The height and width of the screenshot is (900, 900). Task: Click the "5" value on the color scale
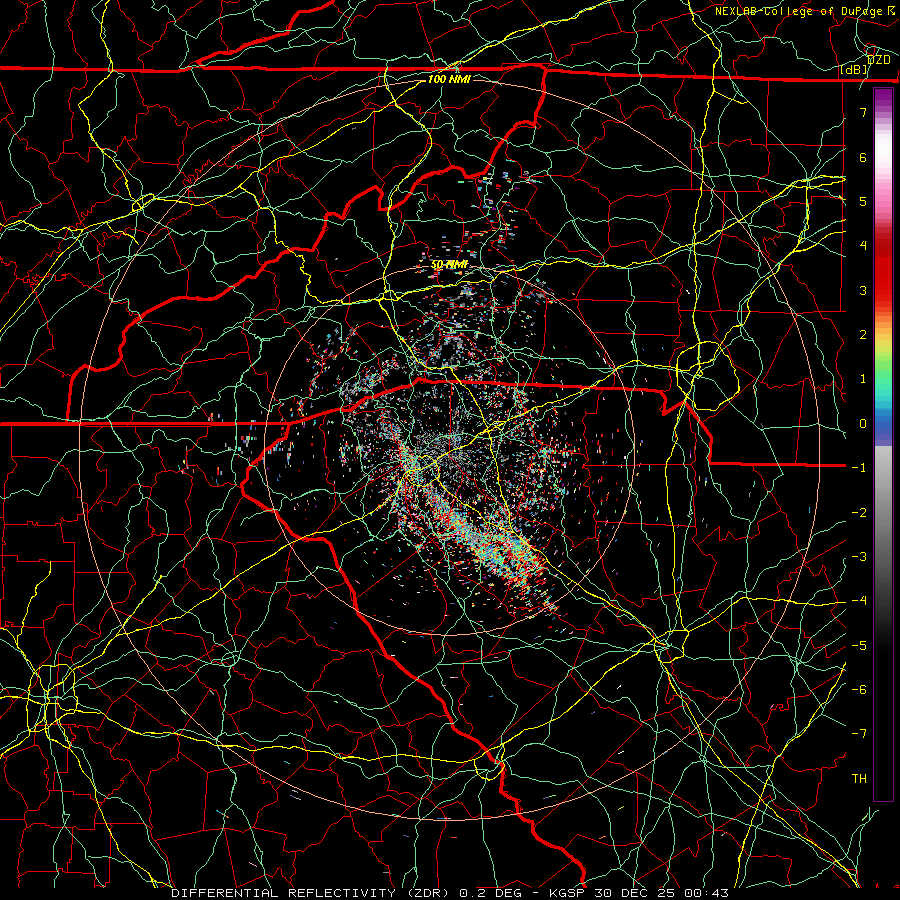863,201
